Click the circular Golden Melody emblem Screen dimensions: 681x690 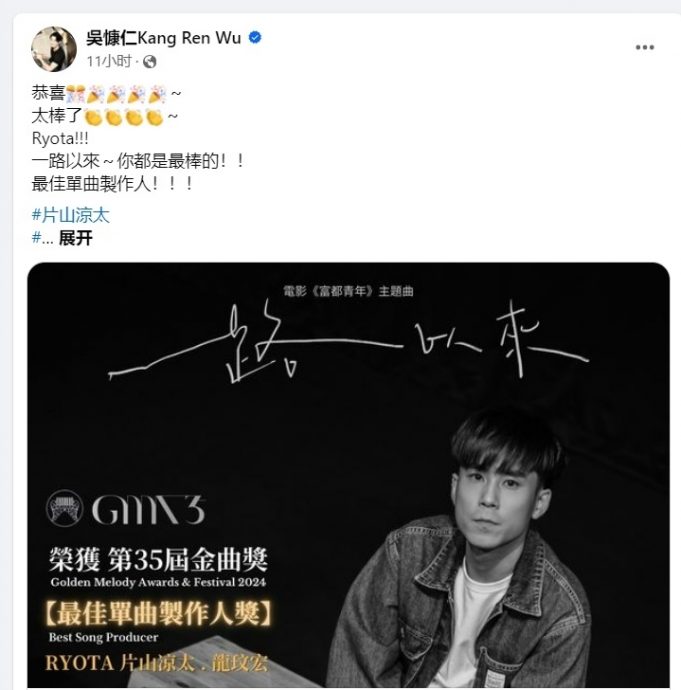(x=65, y=508)
